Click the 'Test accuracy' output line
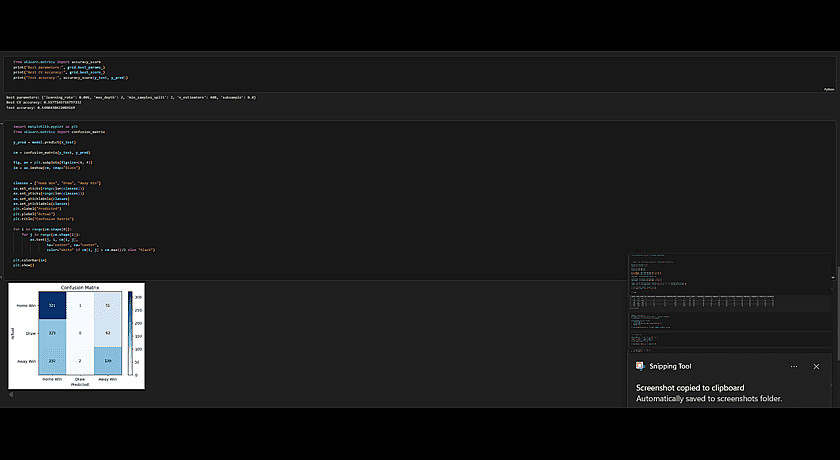The height and width of the screenshot is (460, 840). (40, 108)
